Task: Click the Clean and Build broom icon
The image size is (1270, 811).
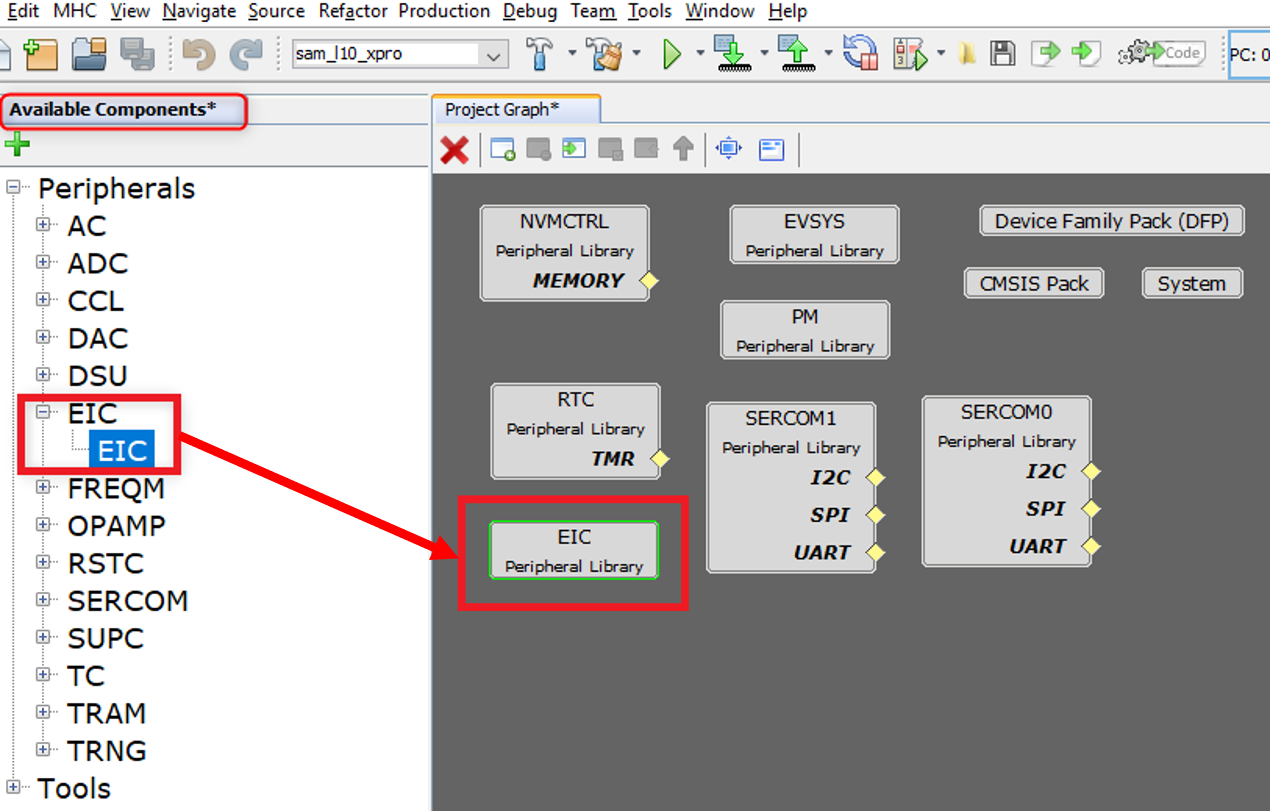Action: coord(603,54)
